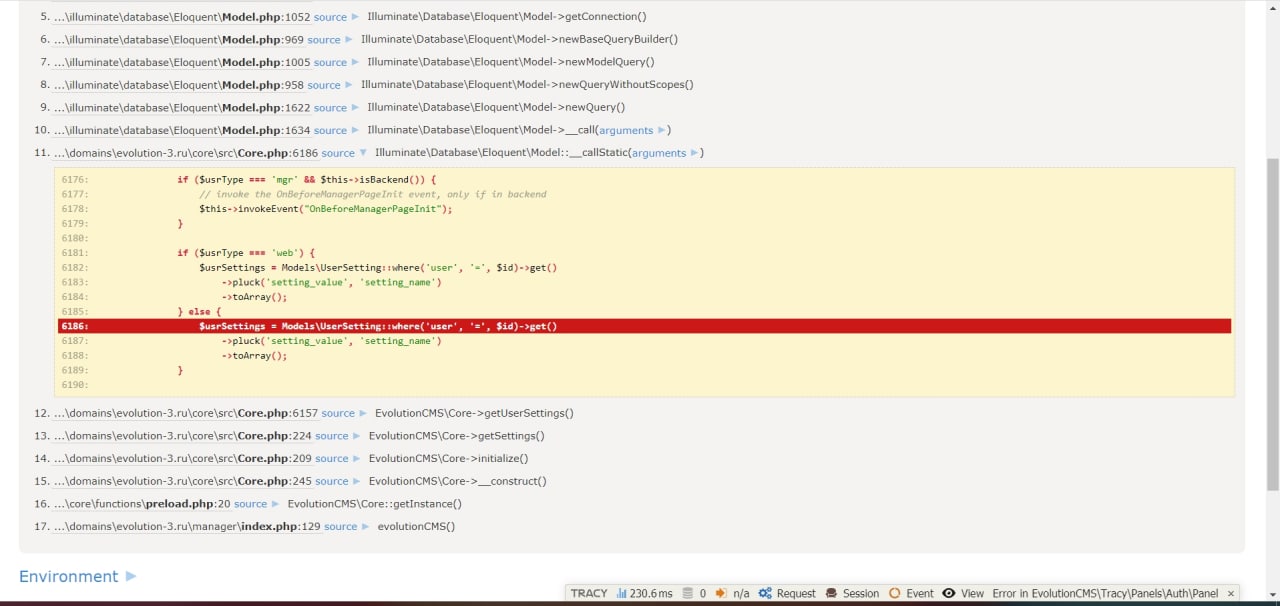Open the routing n/a panel

click(x=733, y=593)
